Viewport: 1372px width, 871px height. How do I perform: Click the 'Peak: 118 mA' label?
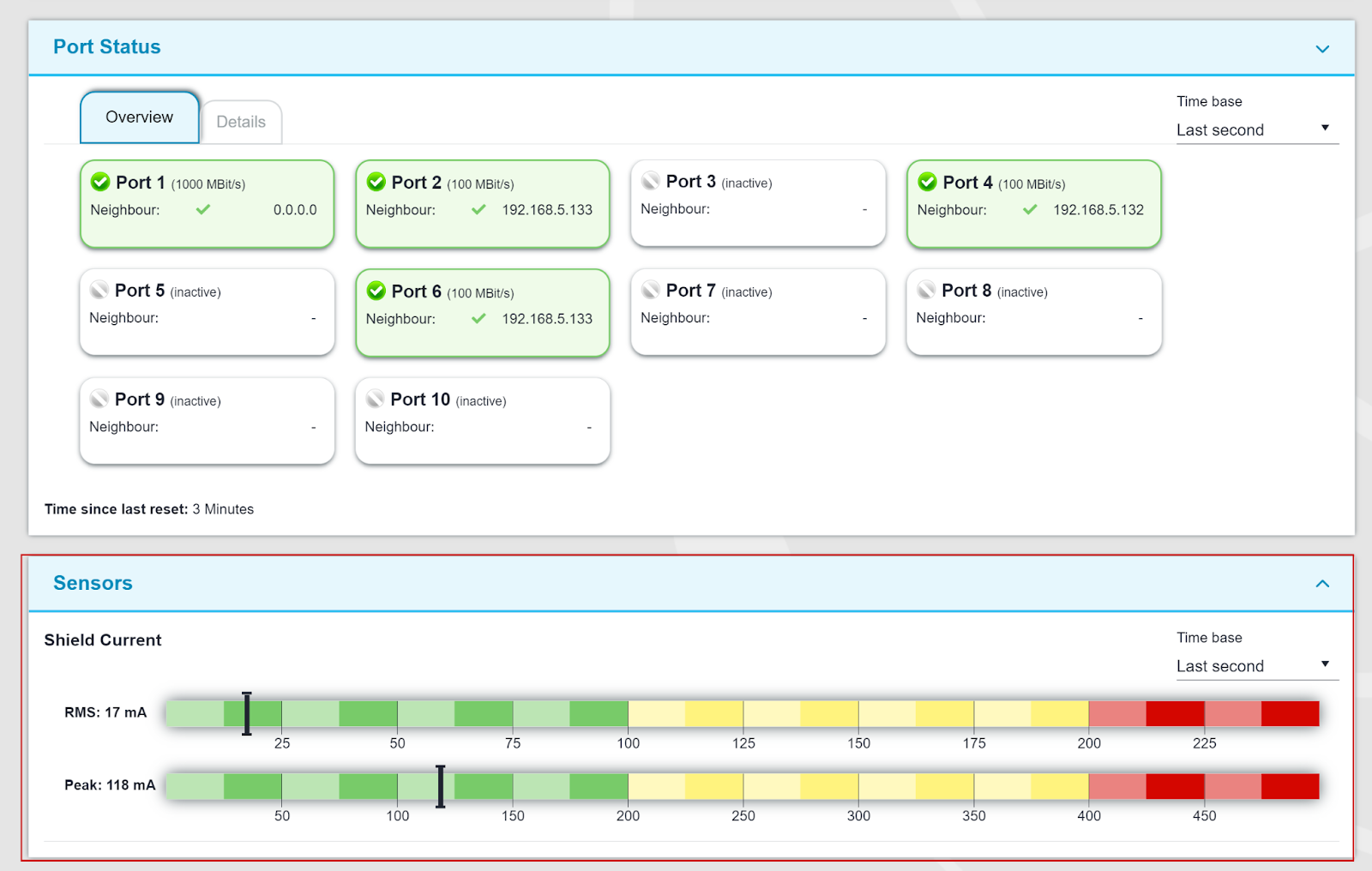point(110,785)
